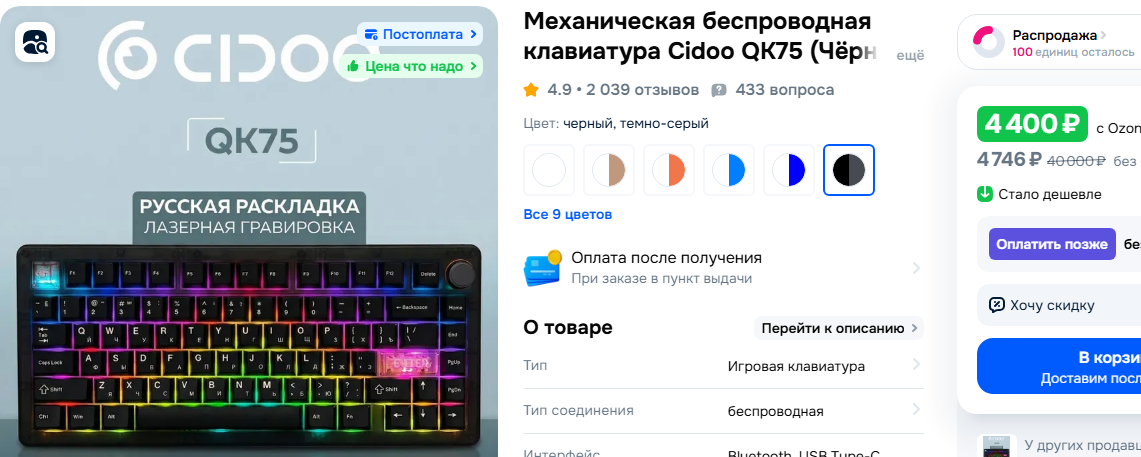Click the visual image search icon
The image size is (1141, 457).
34,41
